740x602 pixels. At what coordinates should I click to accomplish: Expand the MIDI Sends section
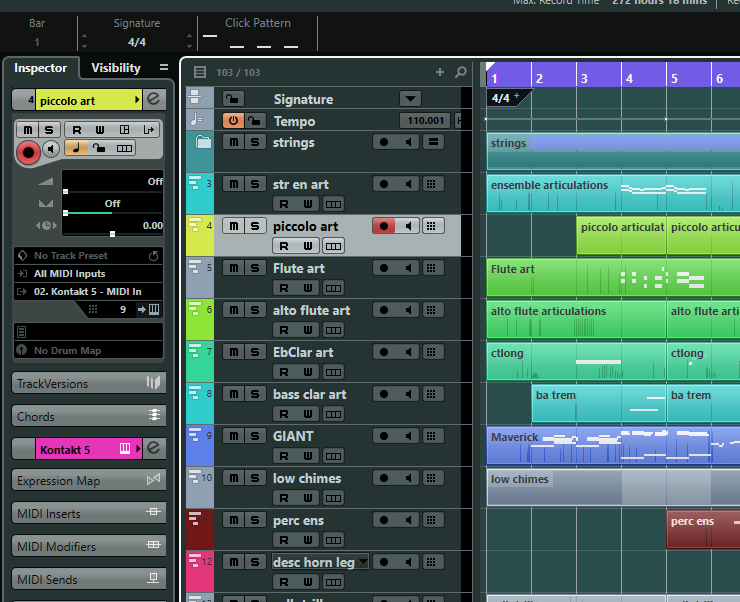(x=89, y=579)
